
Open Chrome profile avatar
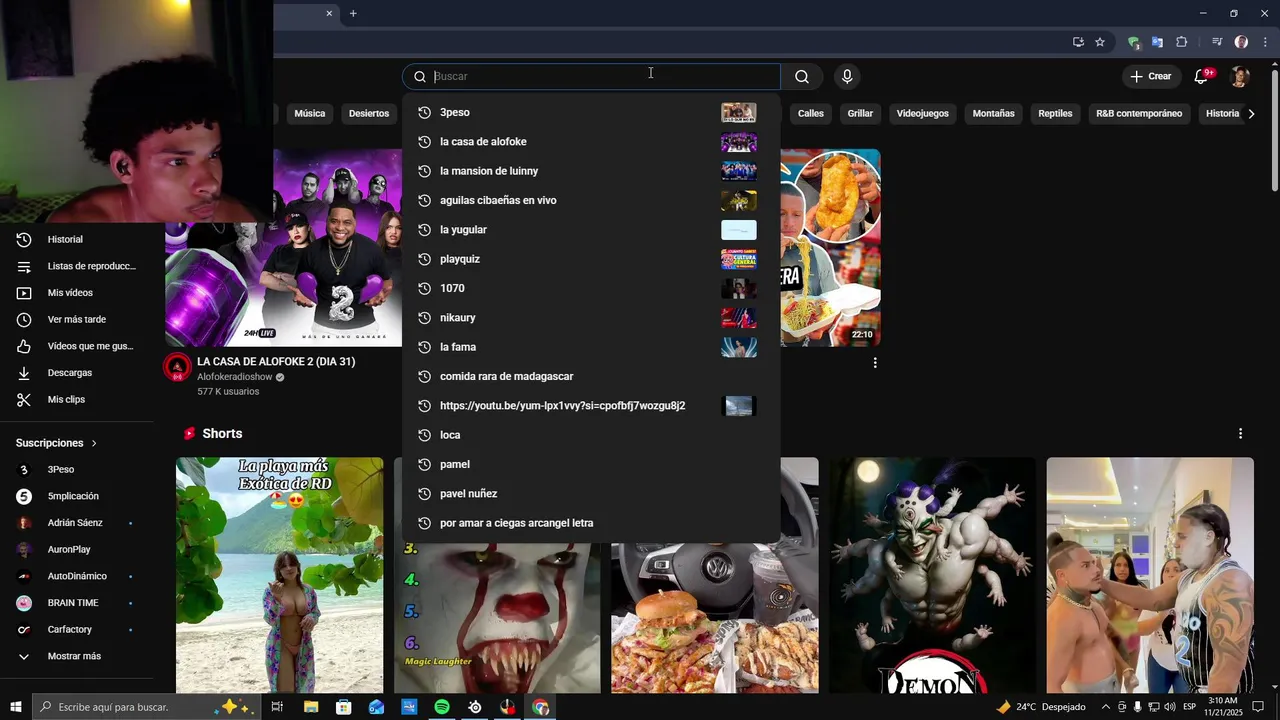1241,42
